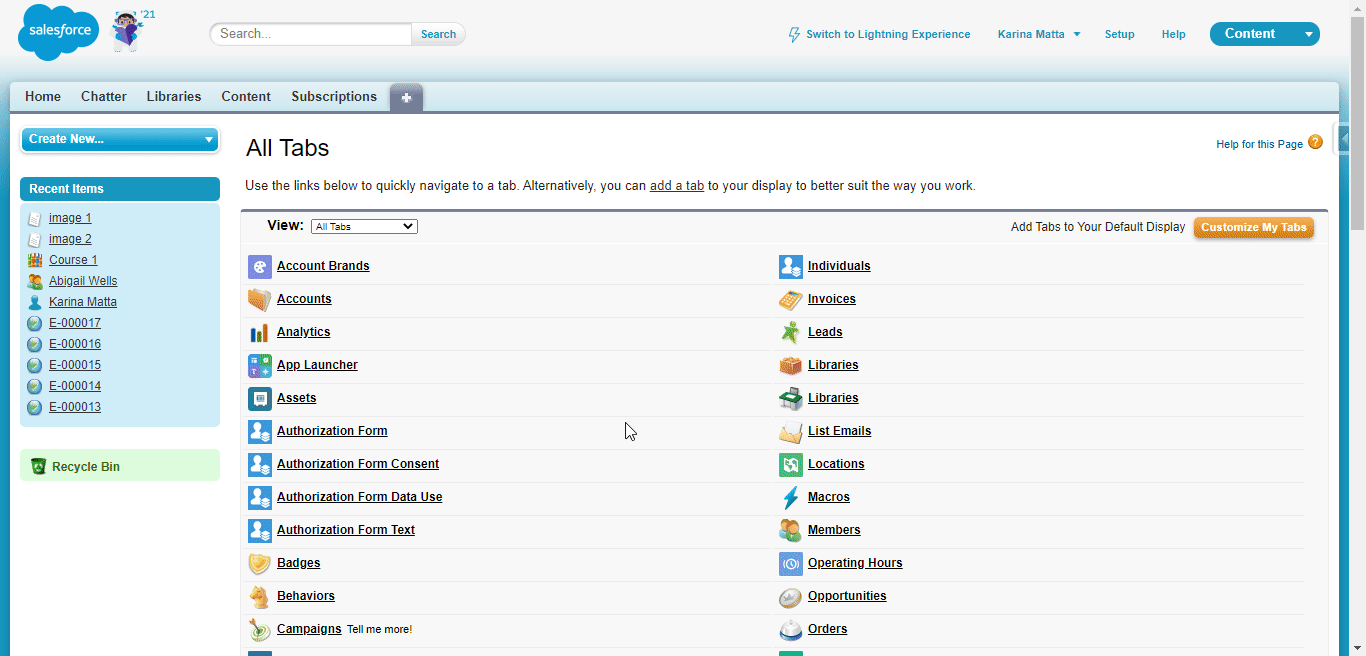This screenshot has height=656, width=1366.
Task: Click the Customize My Tabs button
Action: [x=1254, y=227]
